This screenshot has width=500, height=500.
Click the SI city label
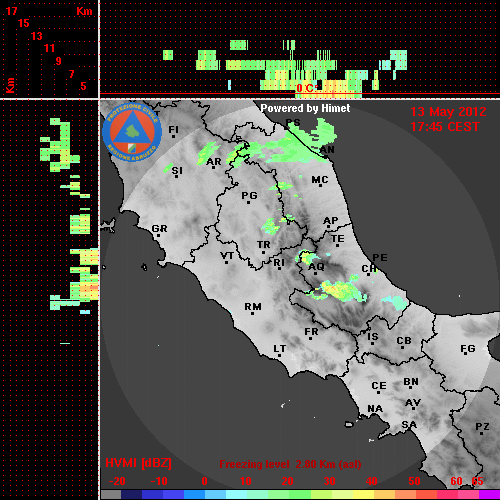[x=177, y=171]
